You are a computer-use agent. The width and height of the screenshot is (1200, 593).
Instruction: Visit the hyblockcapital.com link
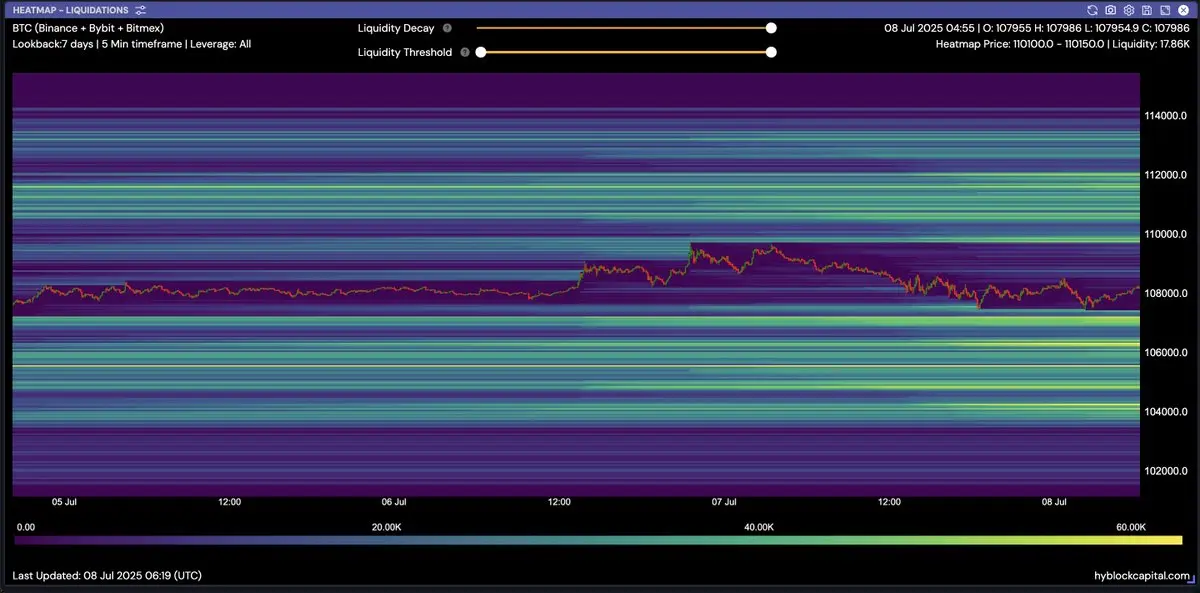tap(1142, 576)
